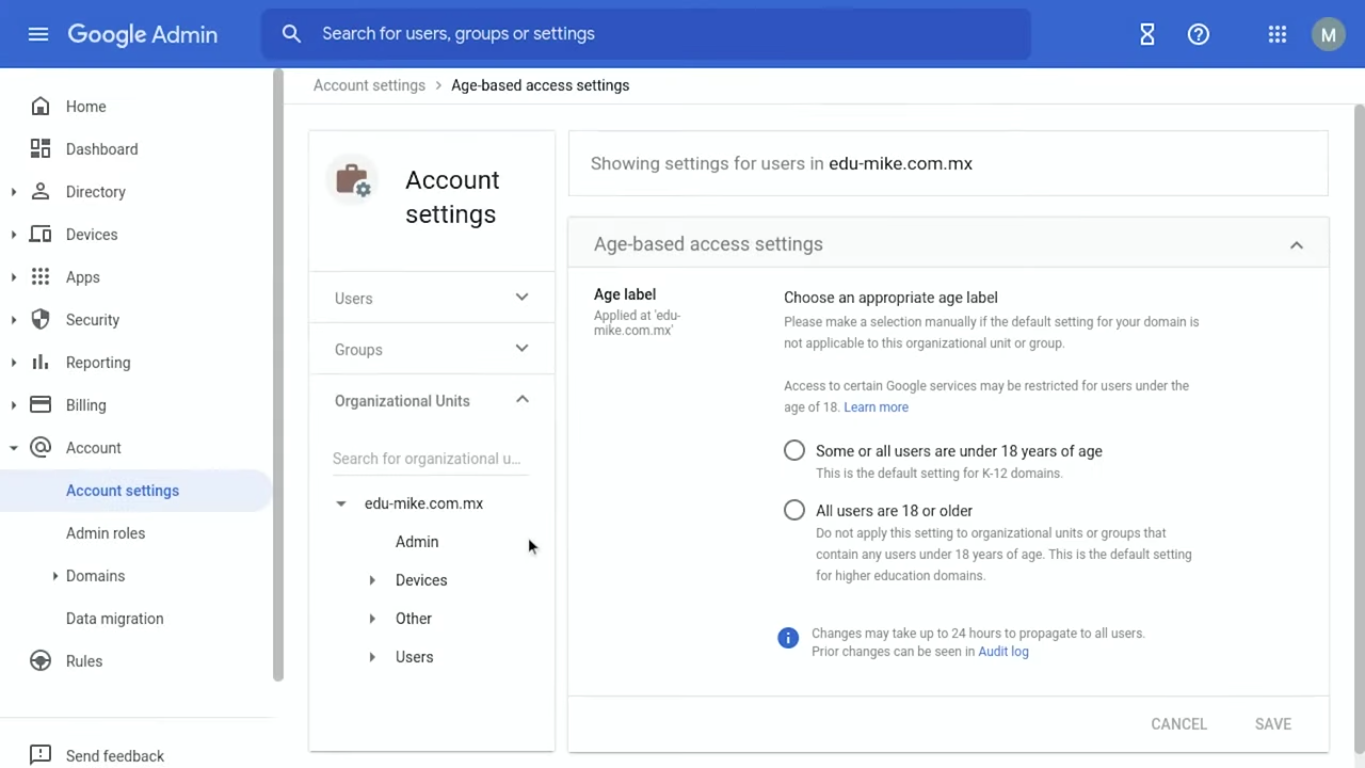Open the Google apps grid
This screenshot has height=768, width=1365.
pos(1277,34)
